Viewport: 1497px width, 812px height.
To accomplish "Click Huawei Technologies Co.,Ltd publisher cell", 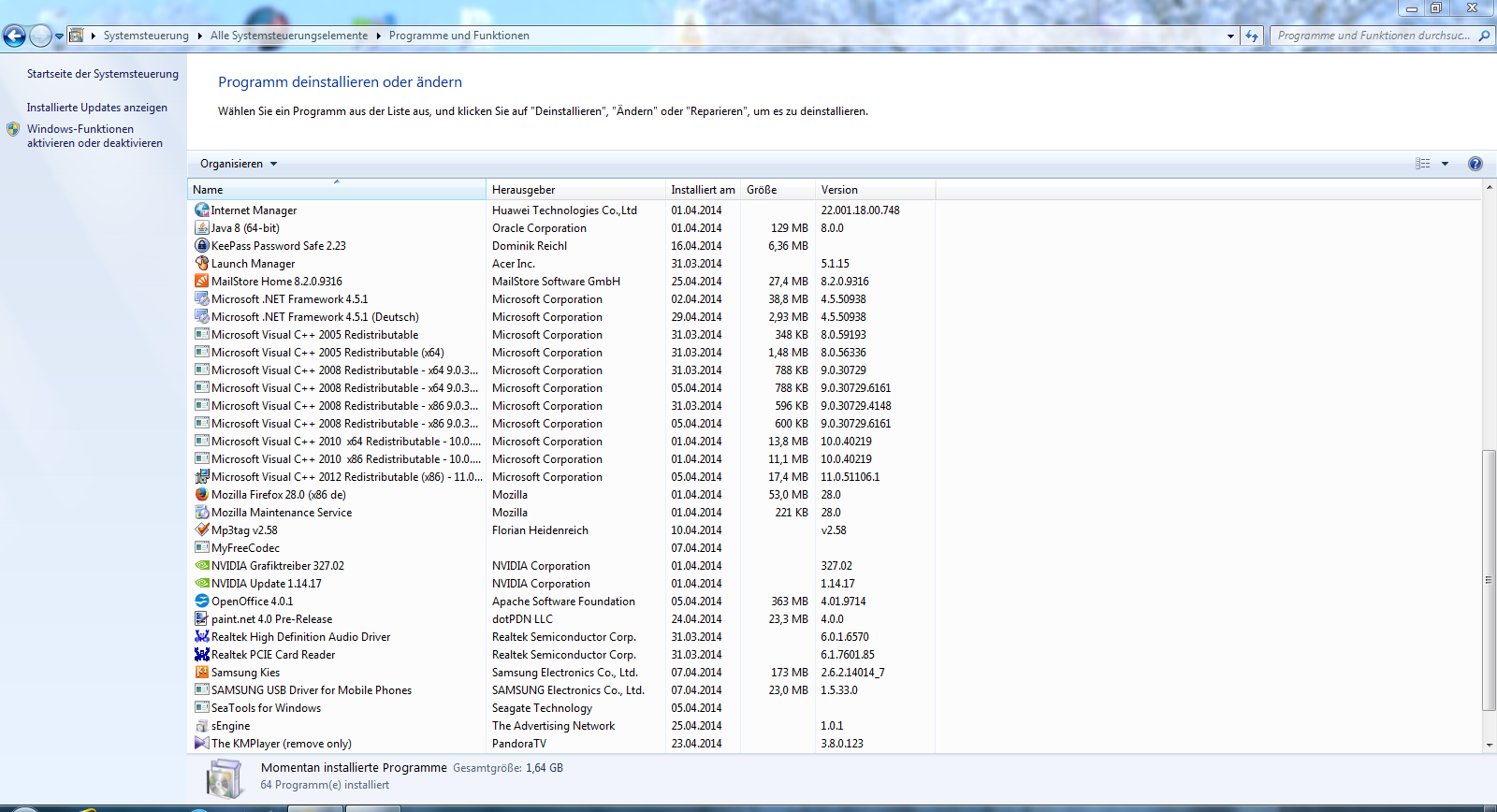I will [564, 210].
